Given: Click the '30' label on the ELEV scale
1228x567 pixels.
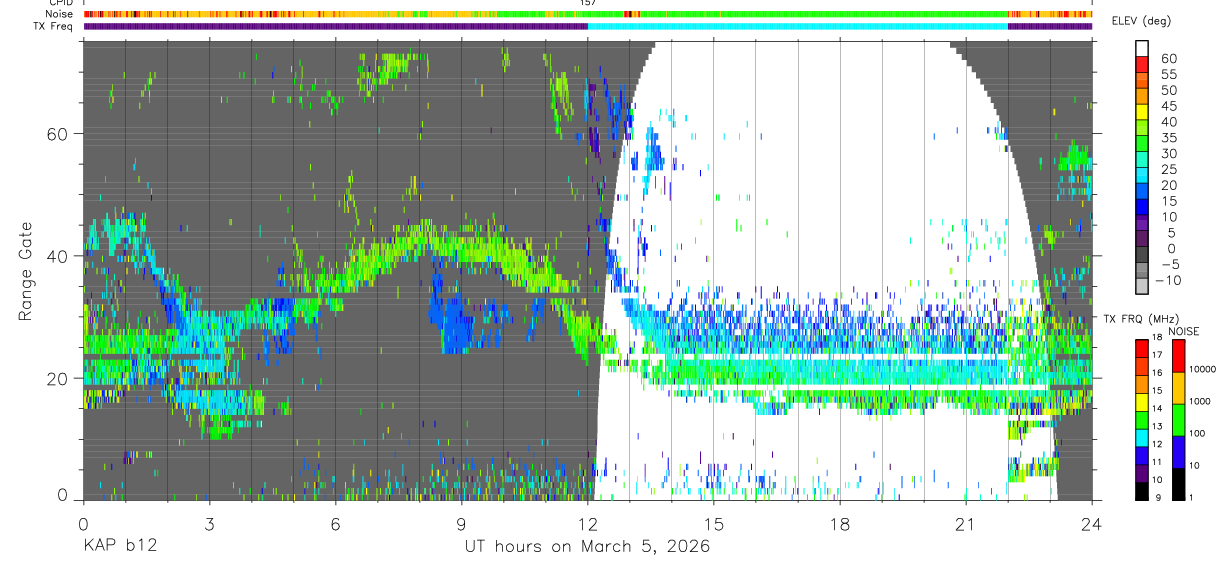Looking at the screenshot, I should pyautogui.click(x=1167, y=154).
